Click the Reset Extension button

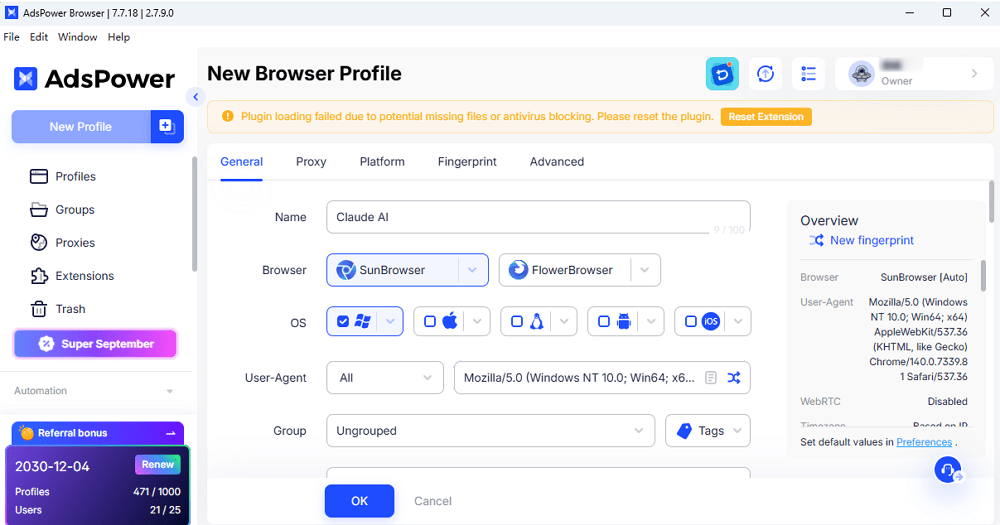(x=766, y=117)
